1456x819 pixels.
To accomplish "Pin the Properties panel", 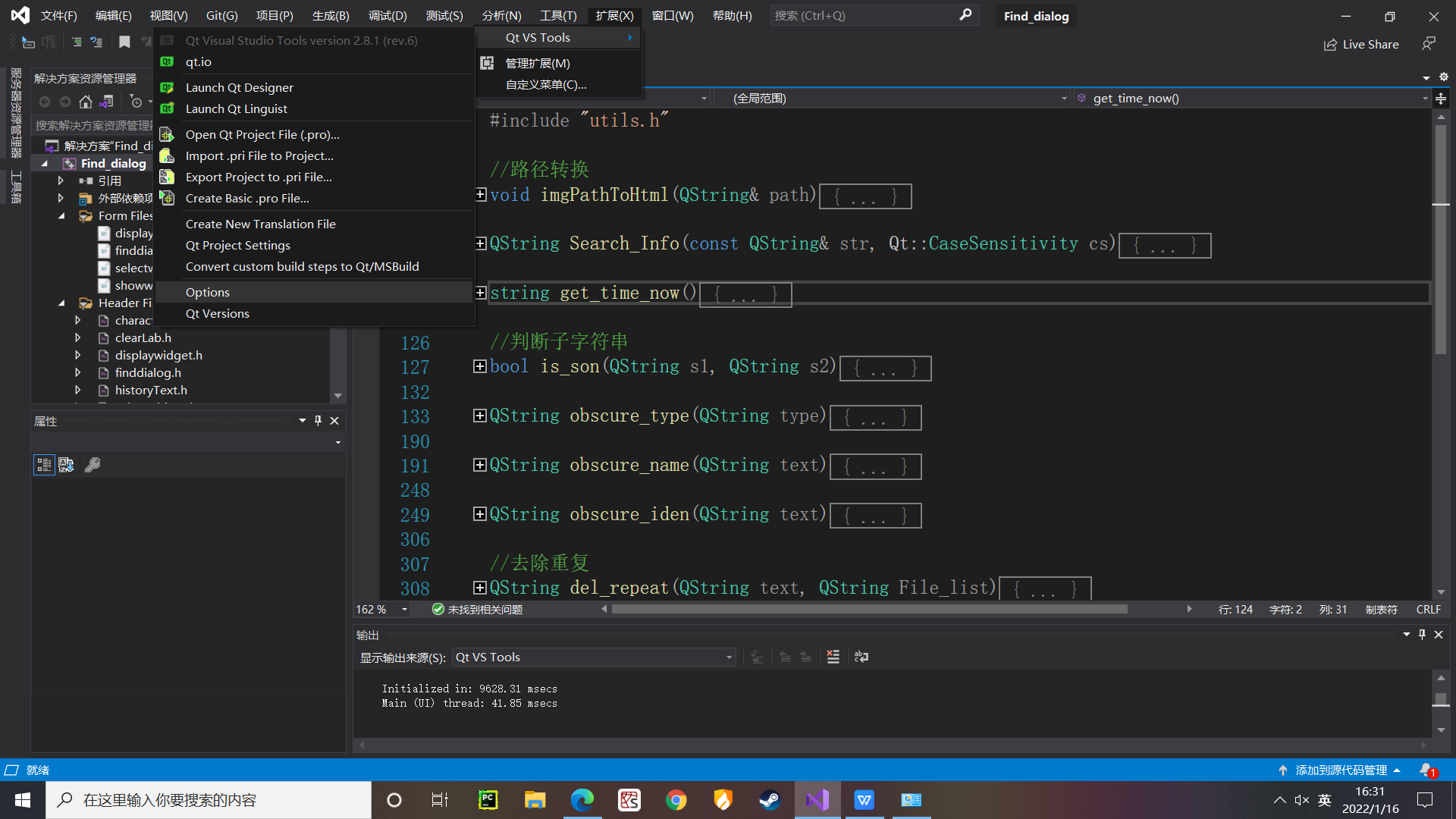I will [x=318, y=421].
